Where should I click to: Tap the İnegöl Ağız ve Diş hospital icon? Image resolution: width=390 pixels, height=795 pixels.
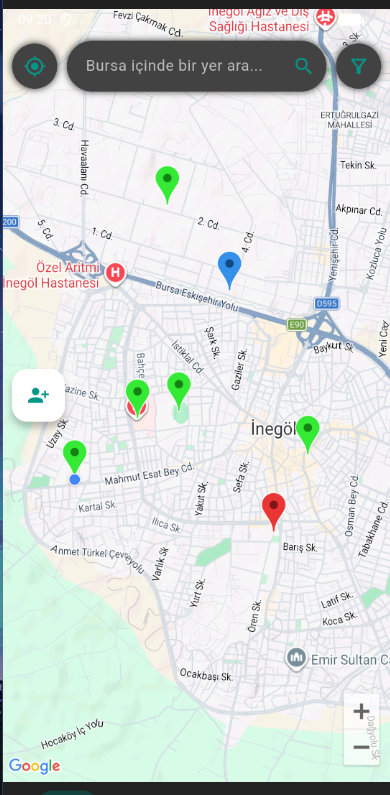tap(325, 18)
